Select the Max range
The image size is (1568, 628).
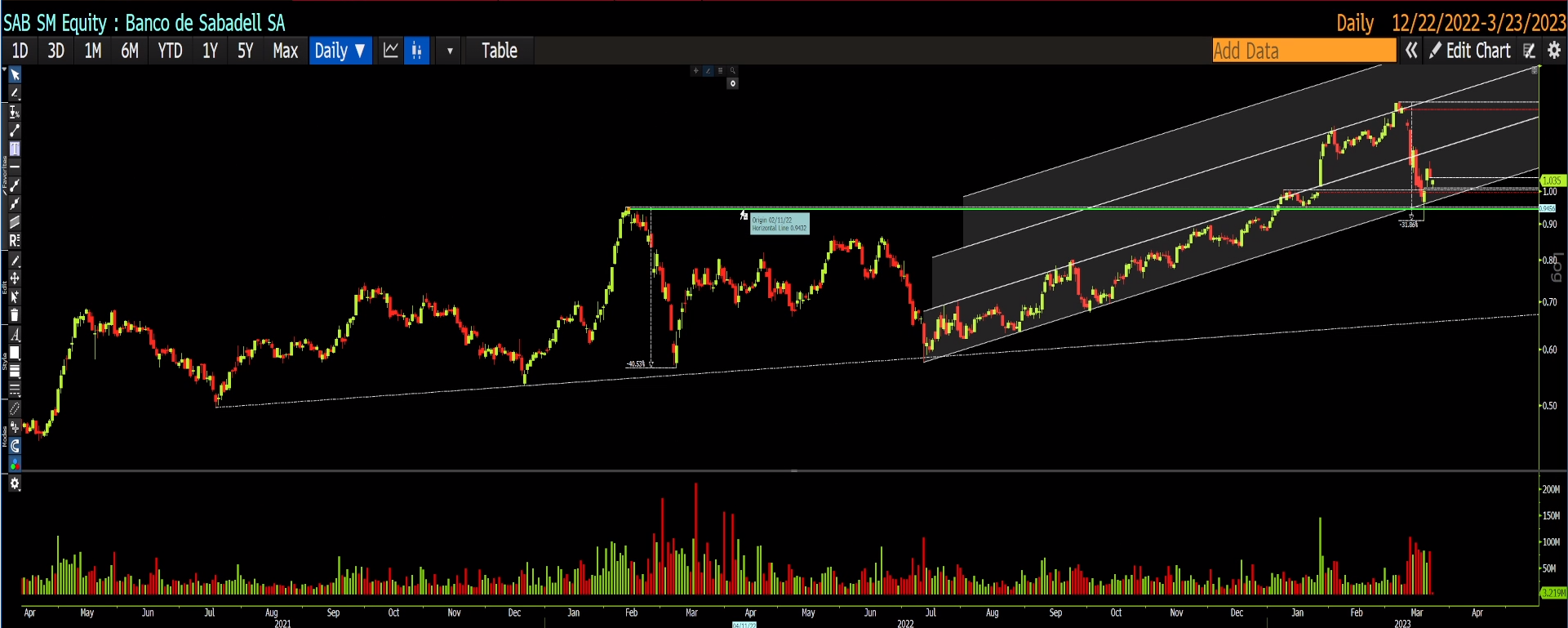(x=285, y=51)
